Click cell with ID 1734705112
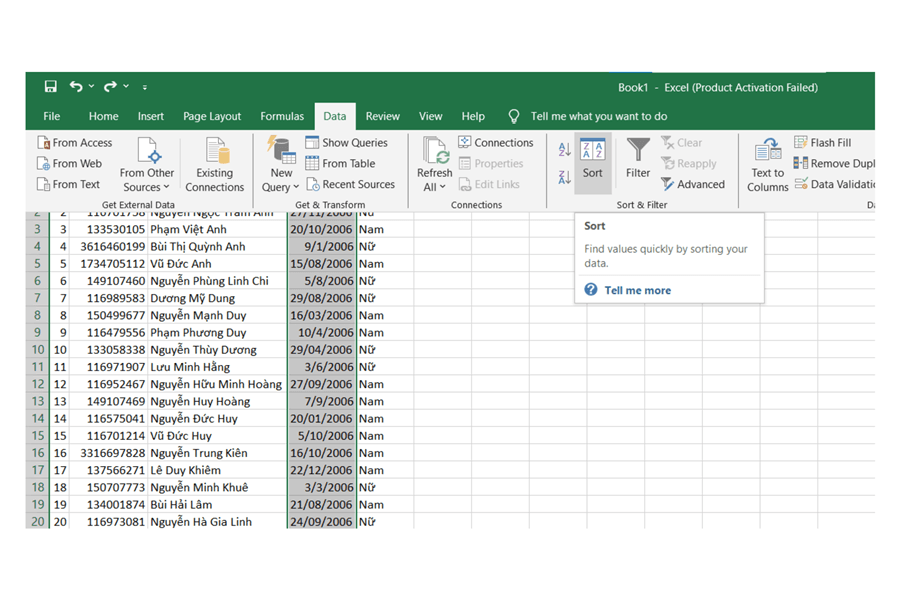Image resolution: width=900 pixels, height=600 pixels. (108, 264)
